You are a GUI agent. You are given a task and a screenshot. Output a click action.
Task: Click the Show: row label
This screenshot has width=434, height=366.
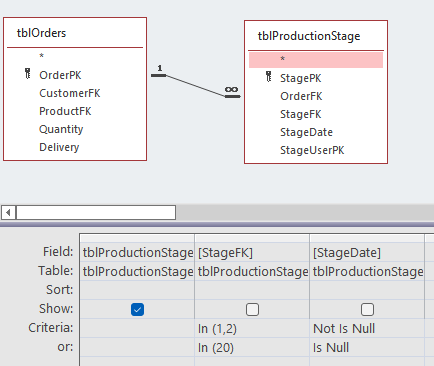tap(56, 309)
